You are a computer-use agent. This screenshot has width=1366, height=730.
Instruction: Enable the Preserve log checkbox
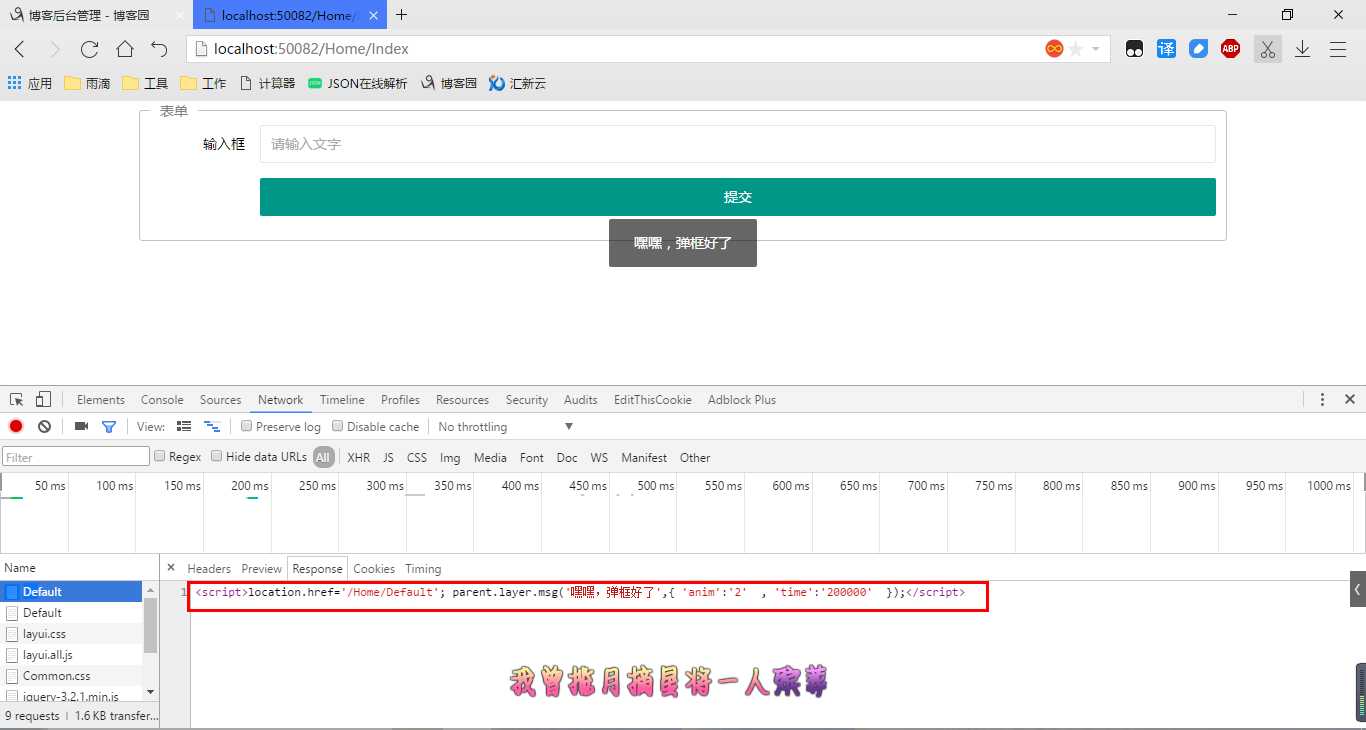(247, 426)
